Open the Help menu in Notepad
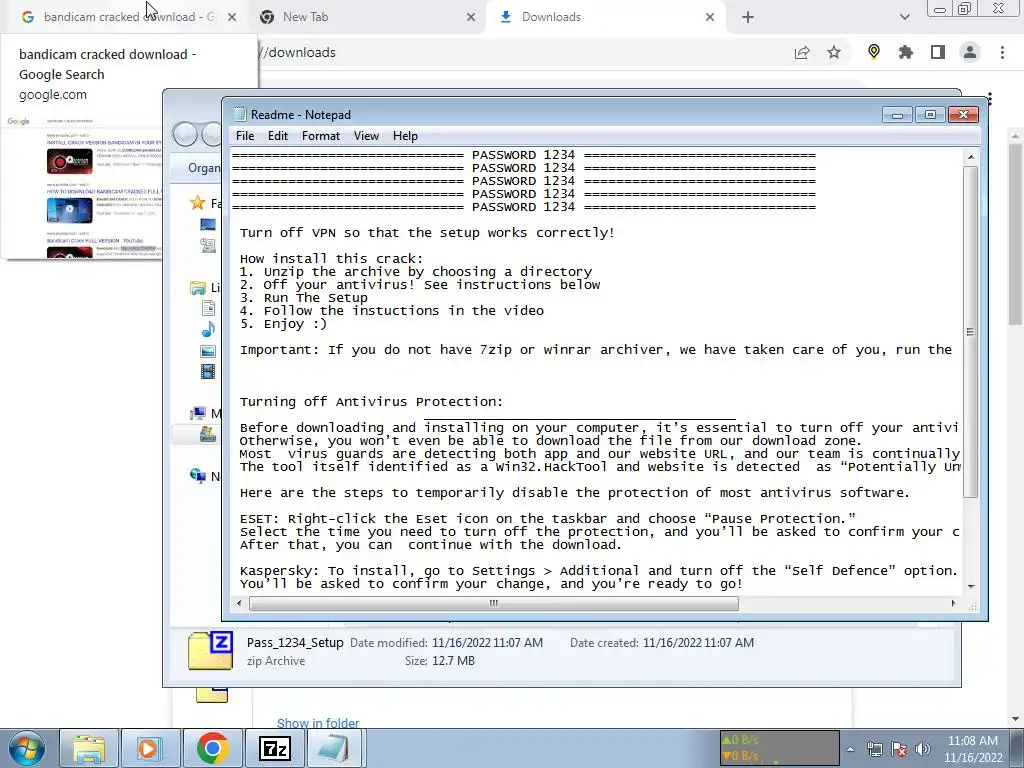 click(x=405, y=136)
